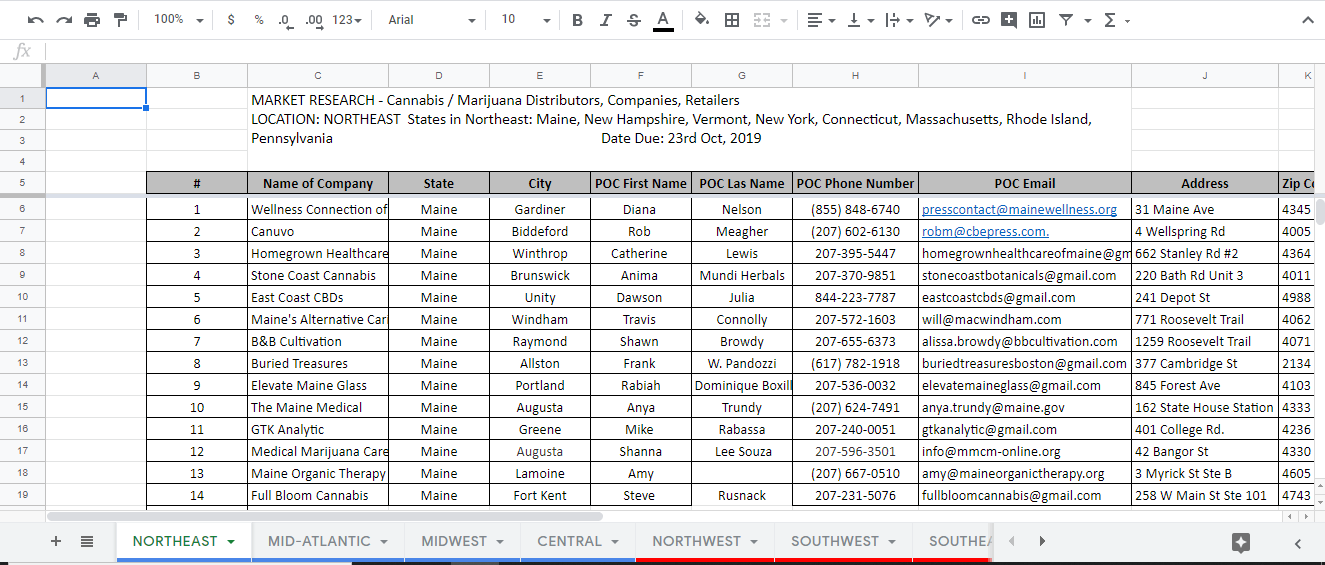Image resolution: width=1325 pixels, height=565 pixels.
Task: Select the paint format roller
Action: click(x=120, y=20)
